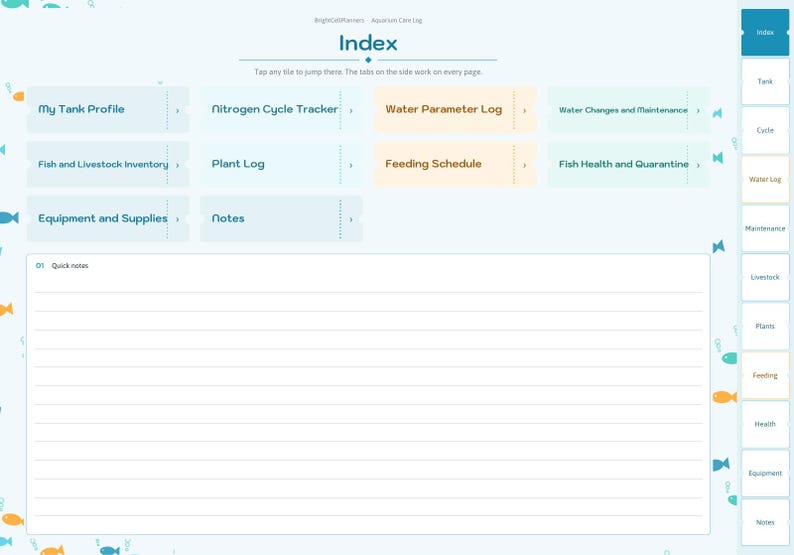Switch to the Notes side tab

pyautogui.click(x=765, y=523)
